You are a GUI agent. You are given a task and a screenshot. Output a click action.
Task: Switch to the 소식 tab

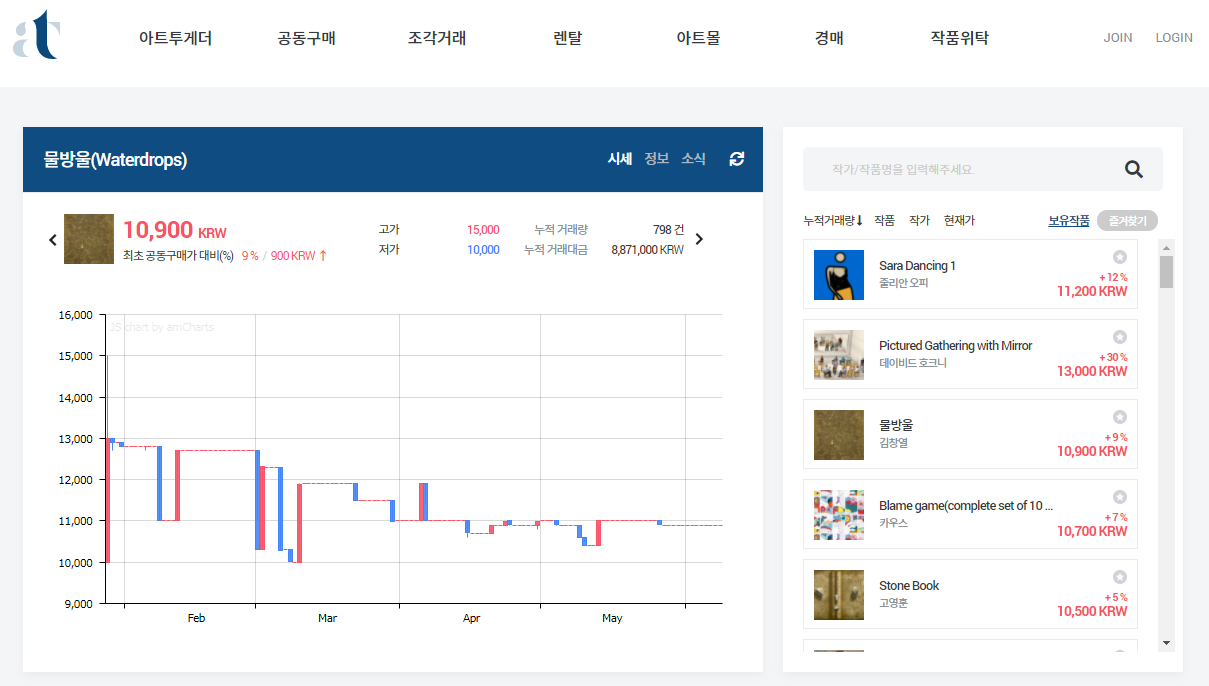[x=693, y=159]
